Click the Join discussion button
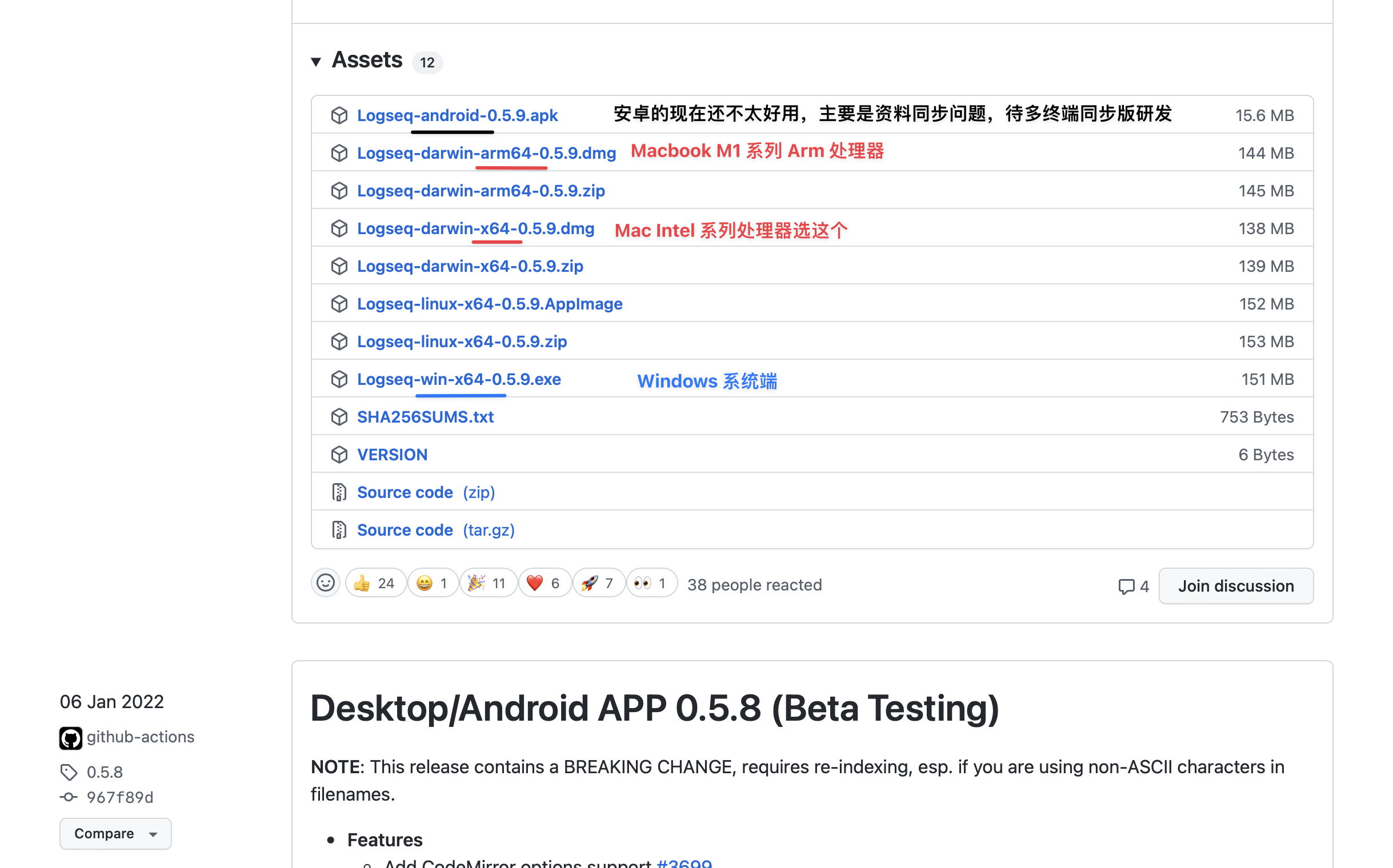1393x868 pixels. pyautogui.click(x=1236, y=586)
